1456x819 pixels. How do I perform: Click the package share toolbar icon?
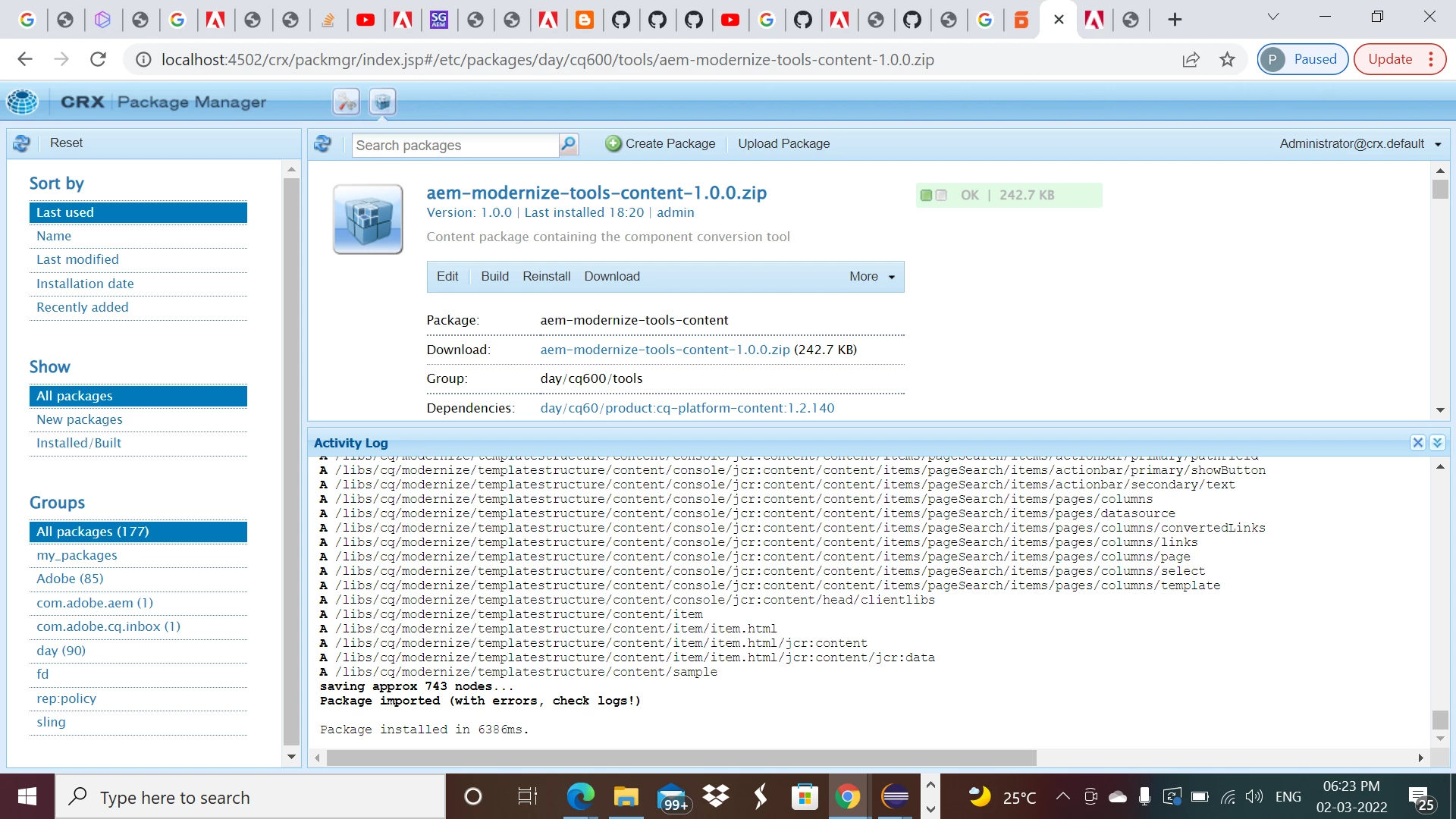[x=383, y=102]
